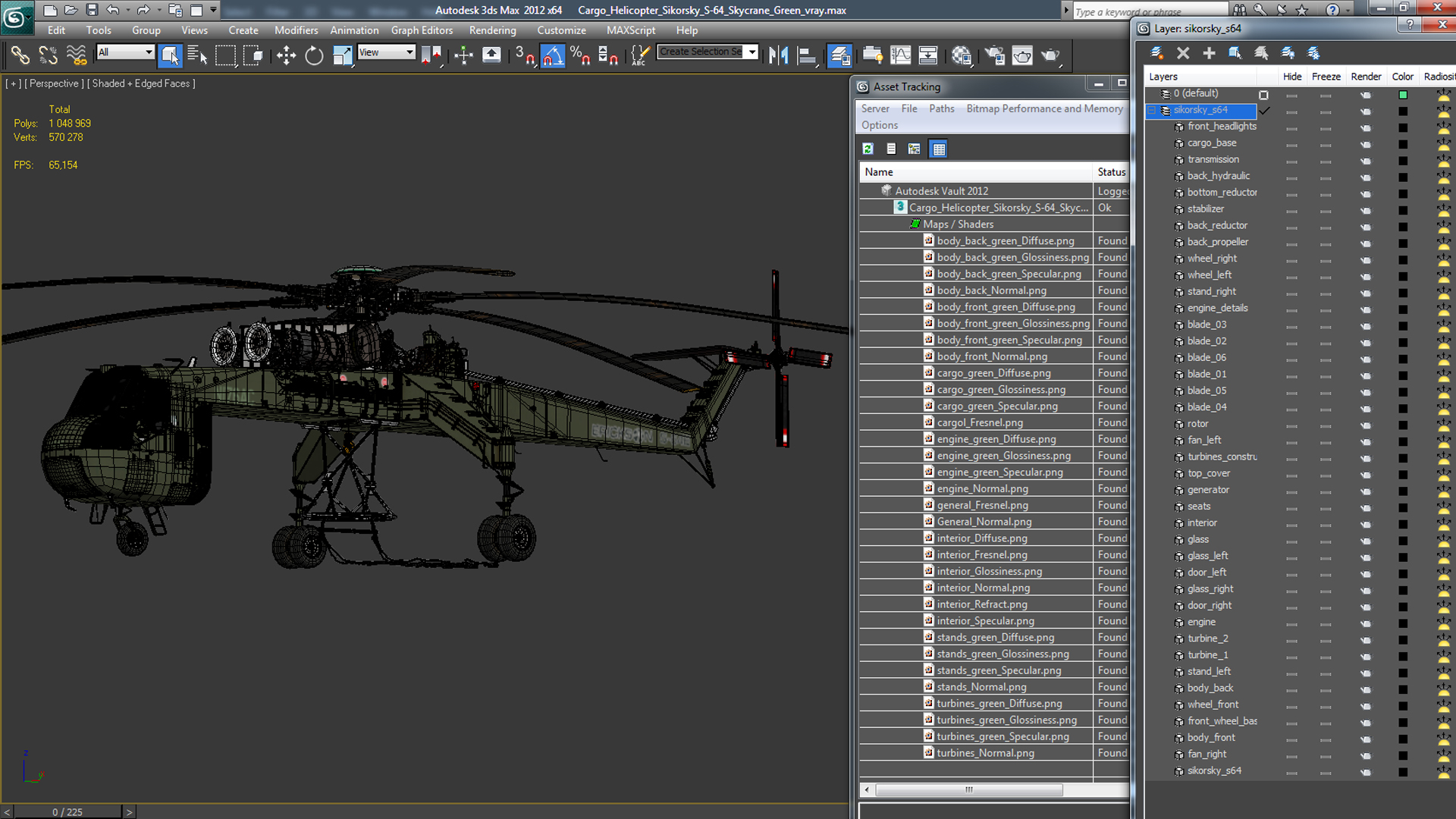Viewport: 1456px width, 819px height.
Task: Toggle 3D Snaps
Action: [x=525, y=55]
